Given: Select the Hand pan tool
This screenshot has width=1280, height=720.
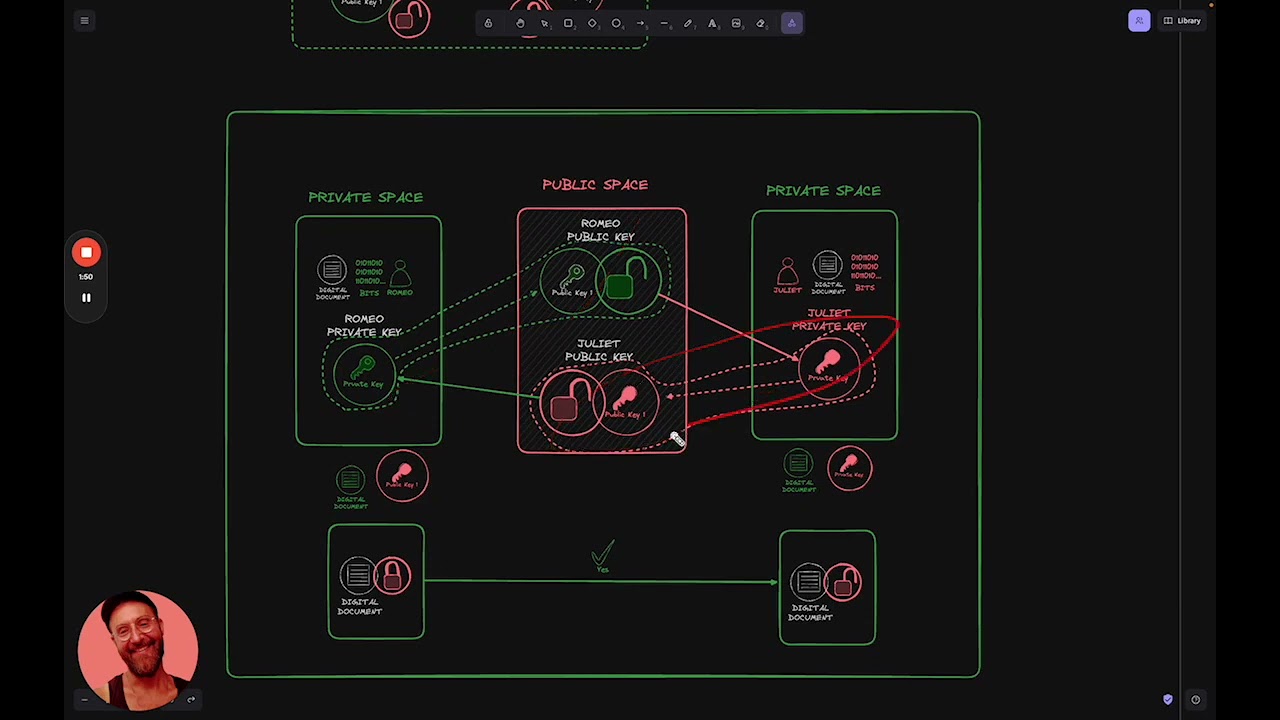Looking at the screenshot, I should tap(520, 23).
